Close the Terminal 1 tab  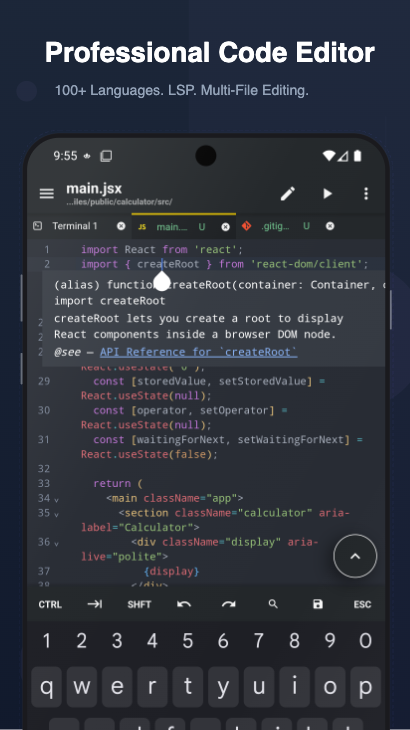pyautogui.click(x=121, y=226)
